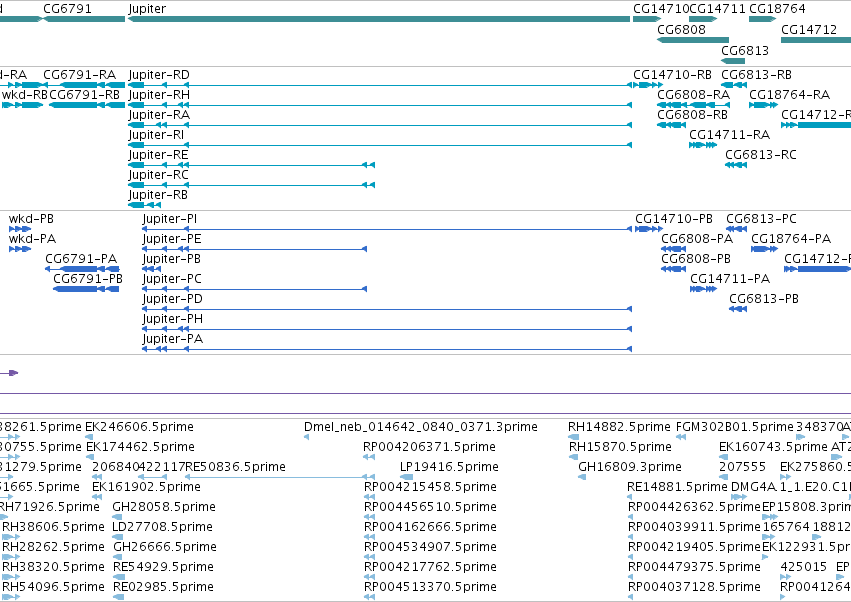Click transcript label CG14711-RA
Screen dimensions: 851x602
(729, 135)
